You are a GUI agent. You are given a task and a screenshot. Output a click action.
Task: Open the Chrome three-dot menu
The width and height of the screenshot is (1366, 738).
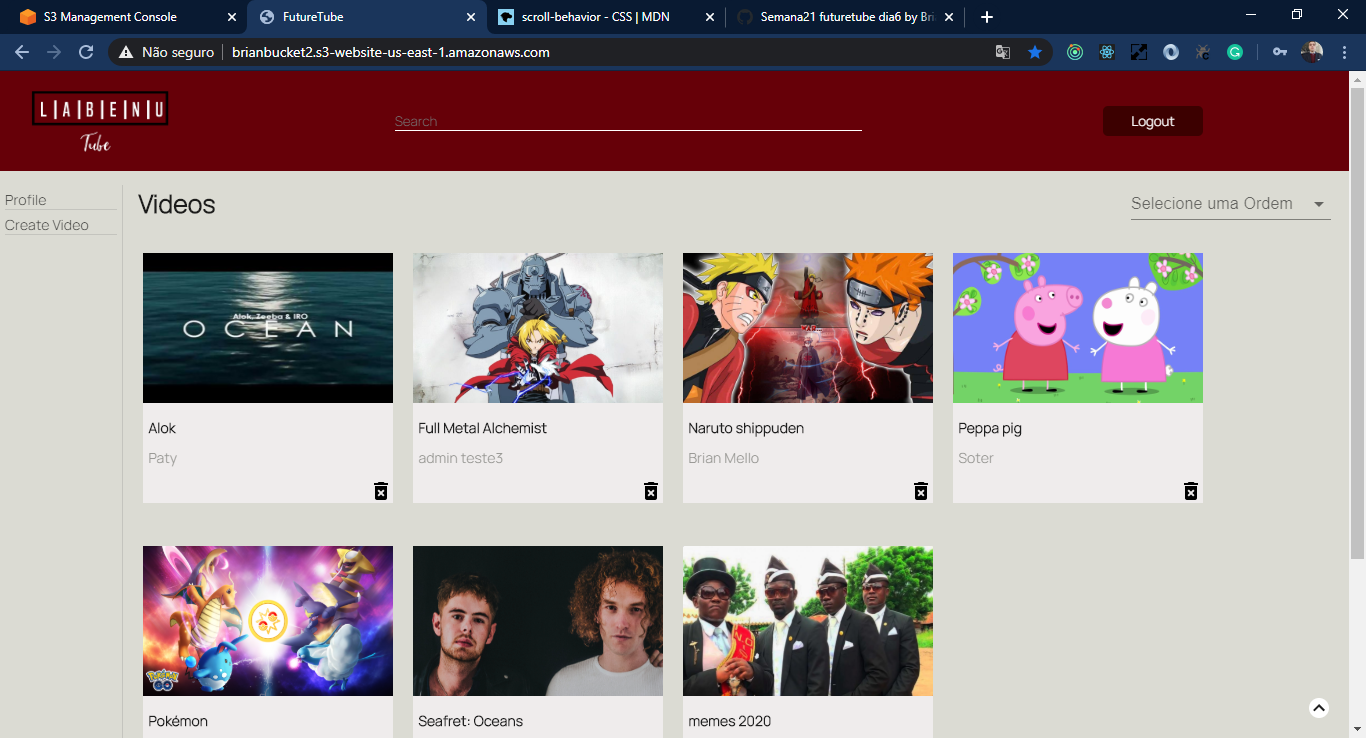point(1344,52)
